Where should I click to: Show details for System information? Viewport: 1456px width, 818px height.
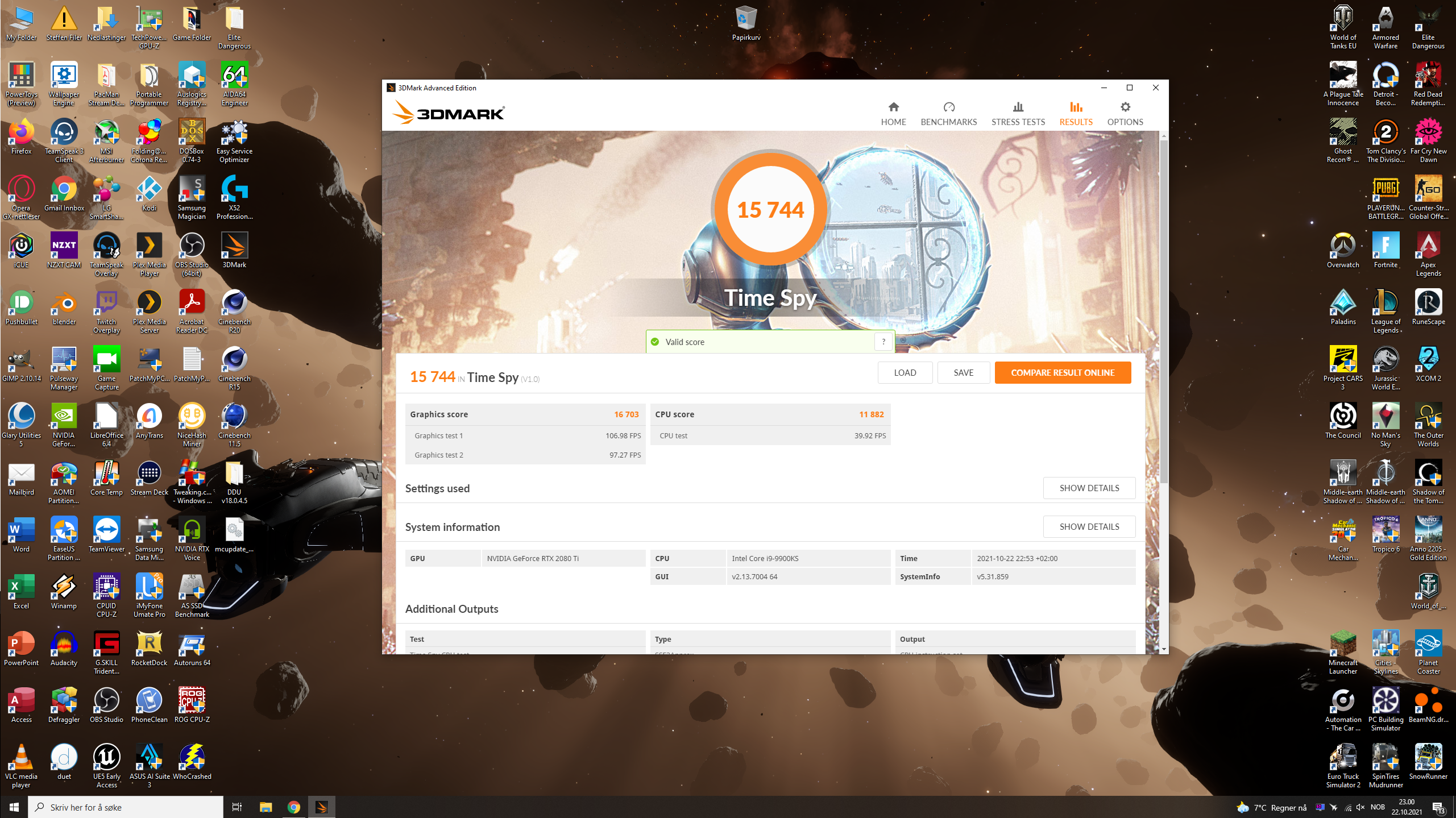(1089, 526)
